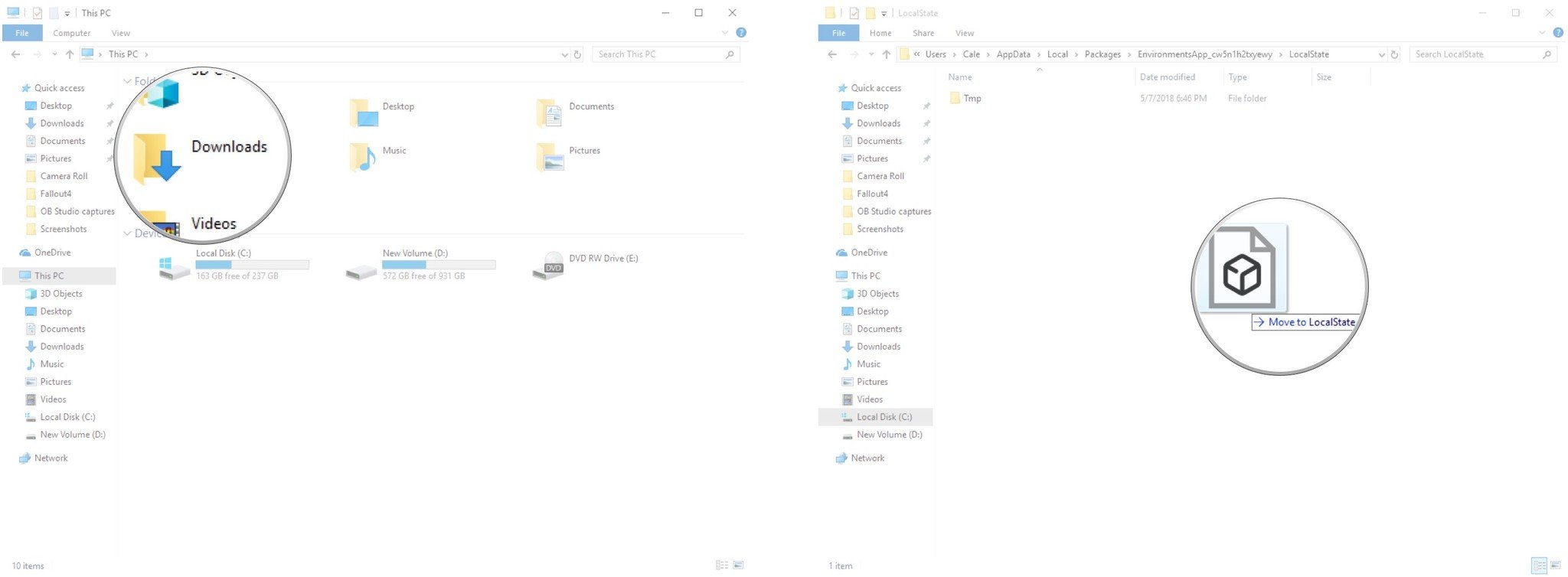Viewport: 1568px width, 577px height.
Task: Select the Documents folder in the Folders group
Action: point(576,112)
